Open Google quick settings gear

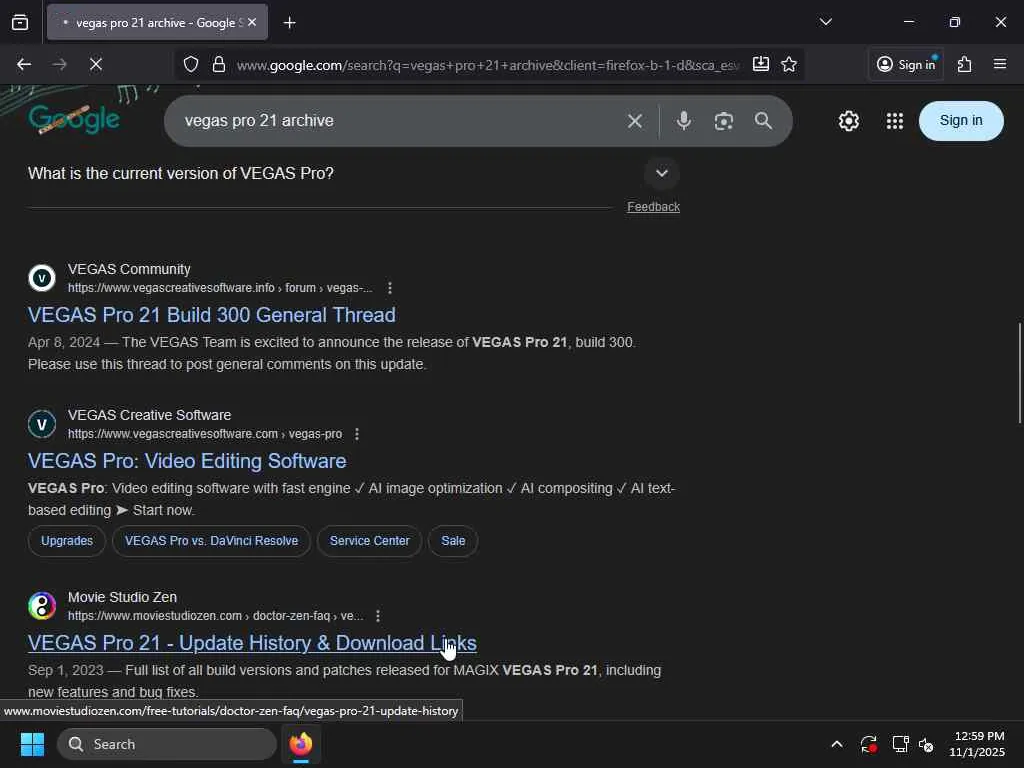[848, 121]
